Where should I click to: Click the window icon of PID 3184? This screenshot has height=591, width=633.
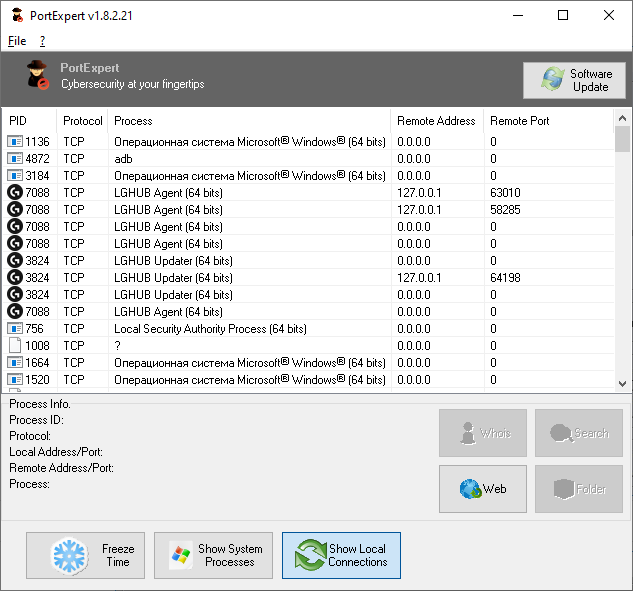point(15,176)
